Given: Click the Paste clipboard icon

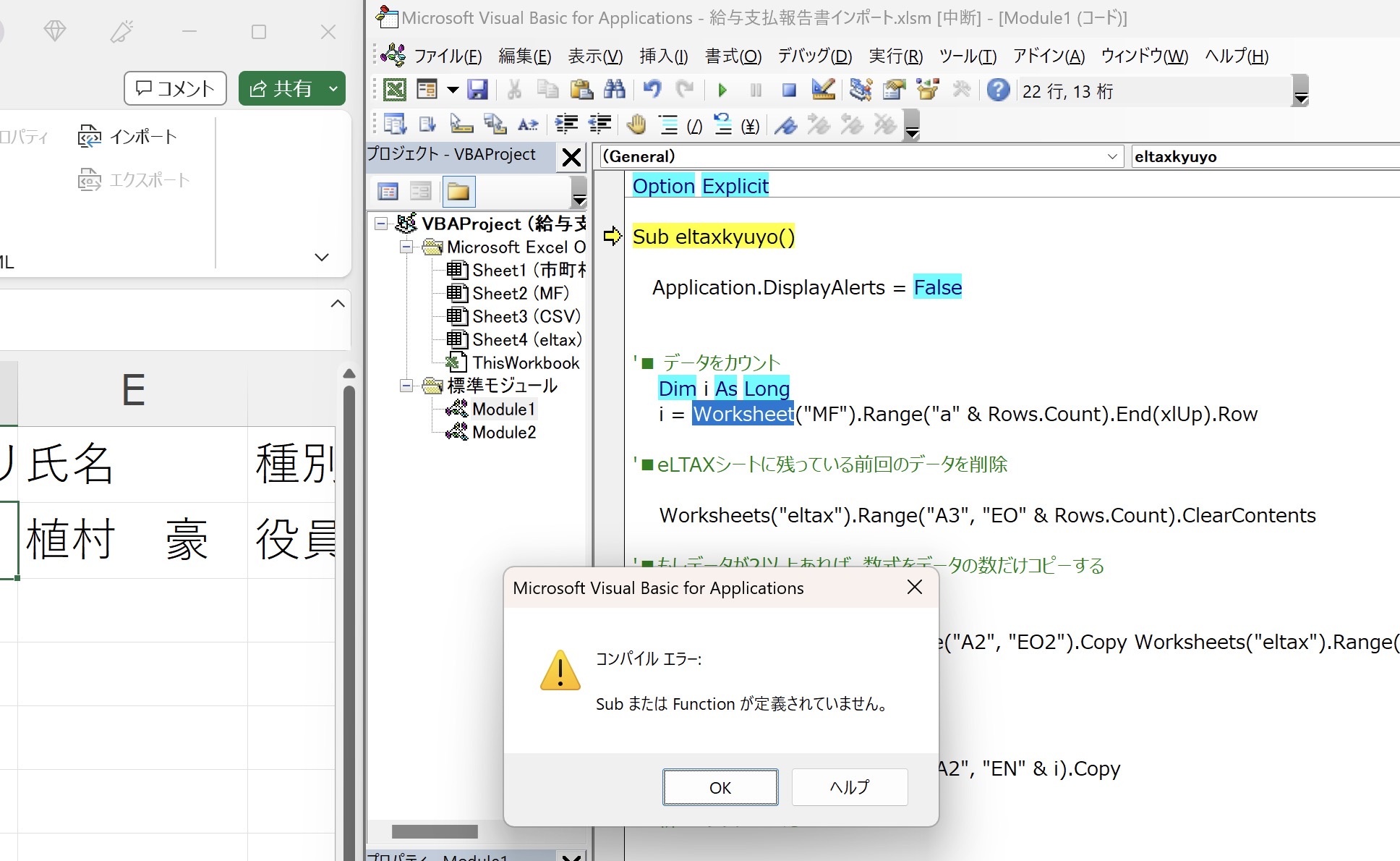Looking at the screenshot, I should 581,90.
